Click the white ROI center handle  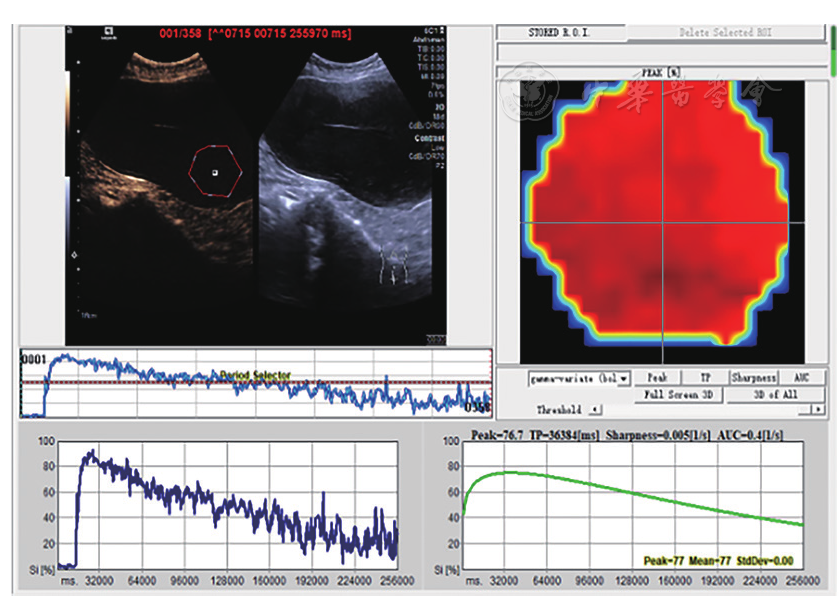(x=214, y=173)
